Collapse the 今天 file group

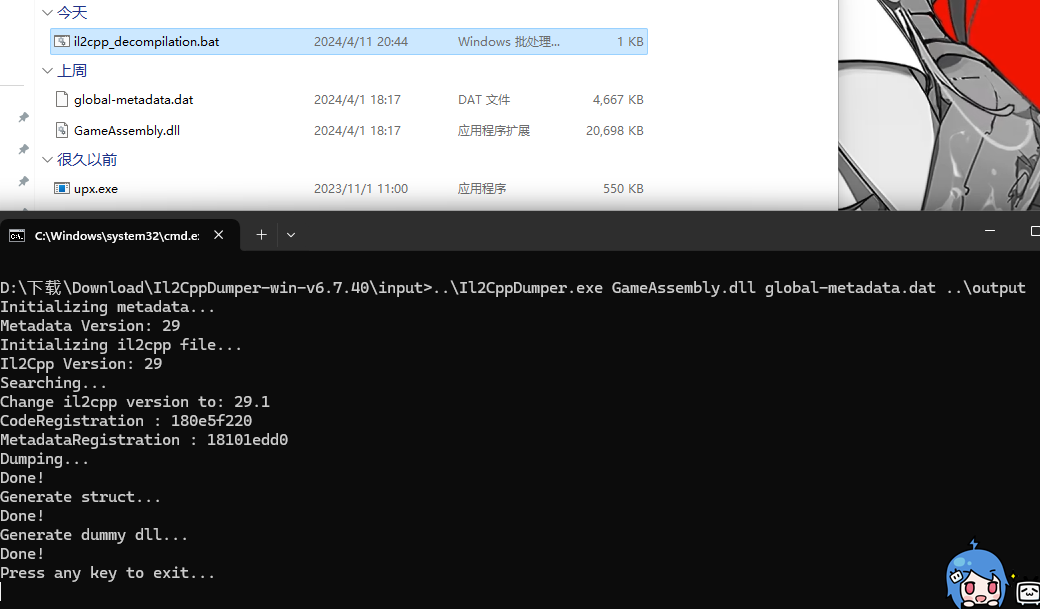coord(47,12)
